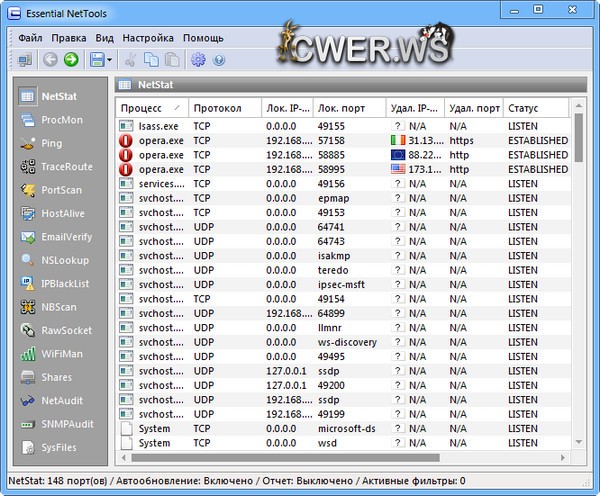Sort by the Процесс column header
This screenshot has height=496, width=600.
150,107
